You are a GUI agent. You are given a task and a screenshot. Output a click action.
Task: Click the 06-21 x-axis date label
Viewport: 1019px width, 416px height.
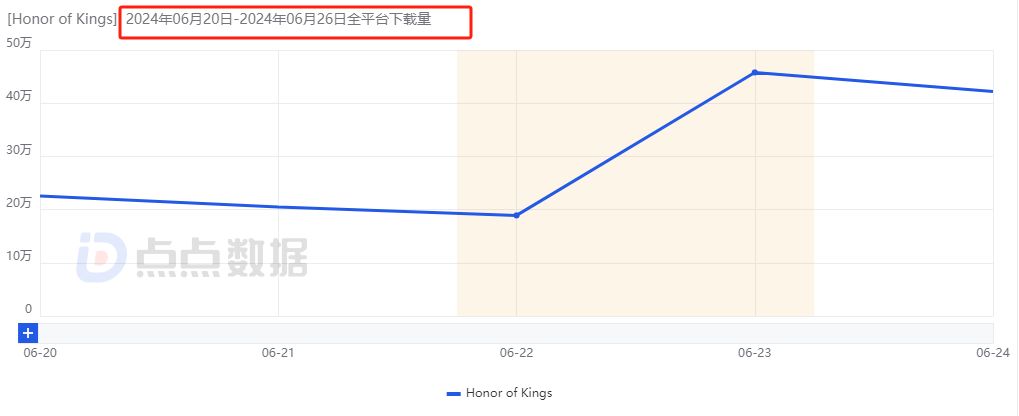277,353
